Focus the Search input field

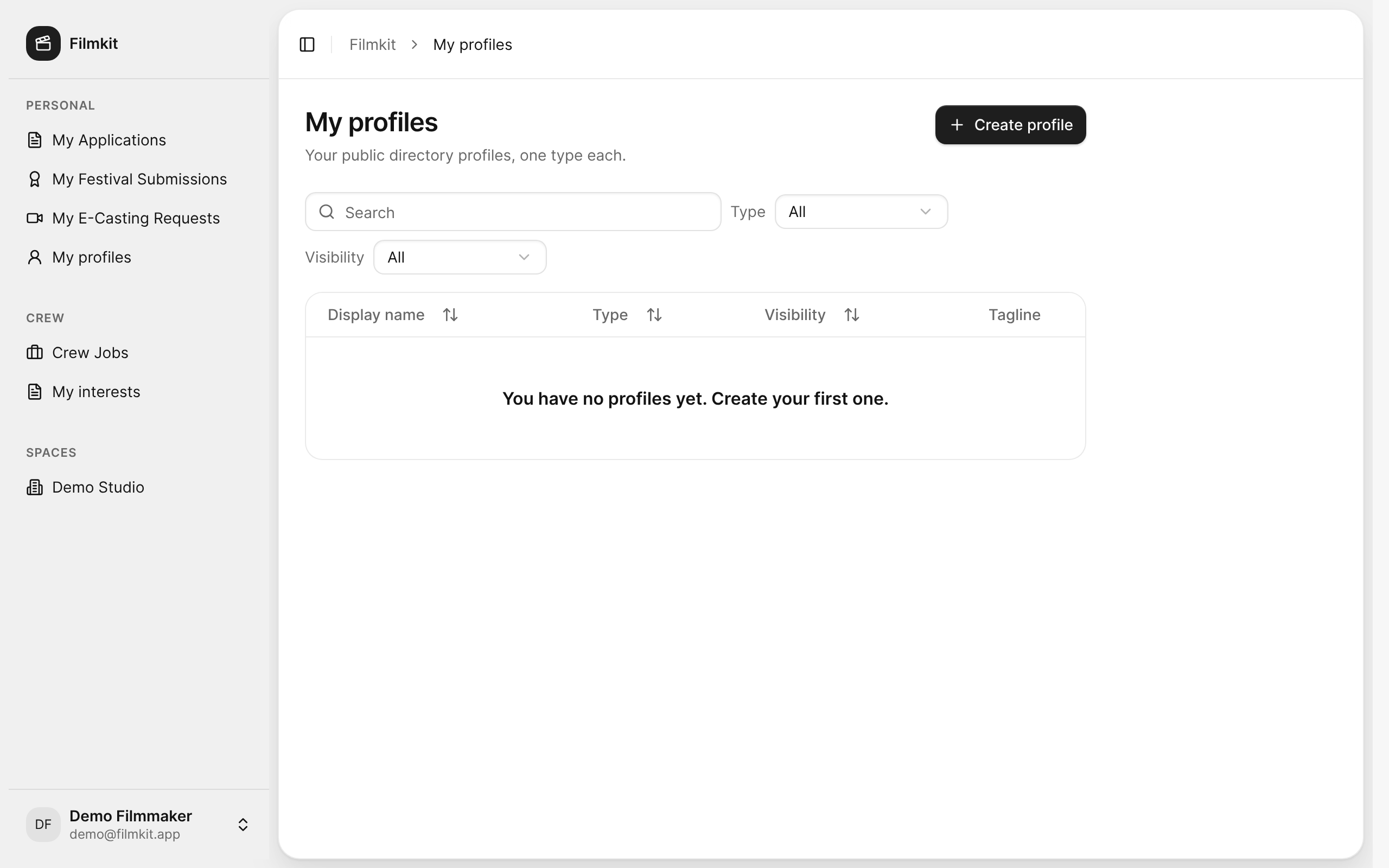513,212
